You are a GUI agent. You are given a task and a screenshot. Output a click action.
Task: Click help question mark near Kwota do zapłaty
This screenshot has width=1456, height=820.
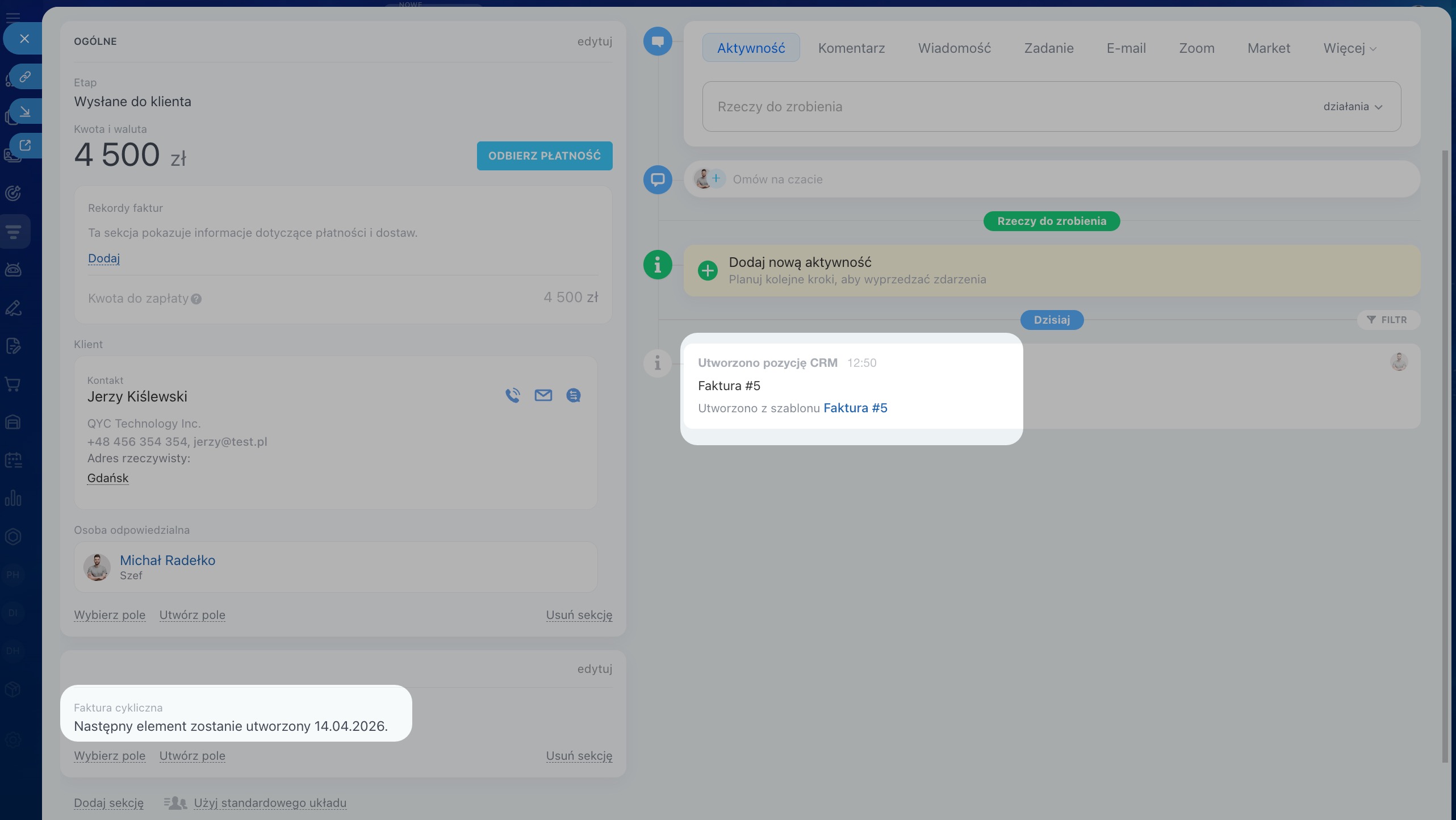196,299
